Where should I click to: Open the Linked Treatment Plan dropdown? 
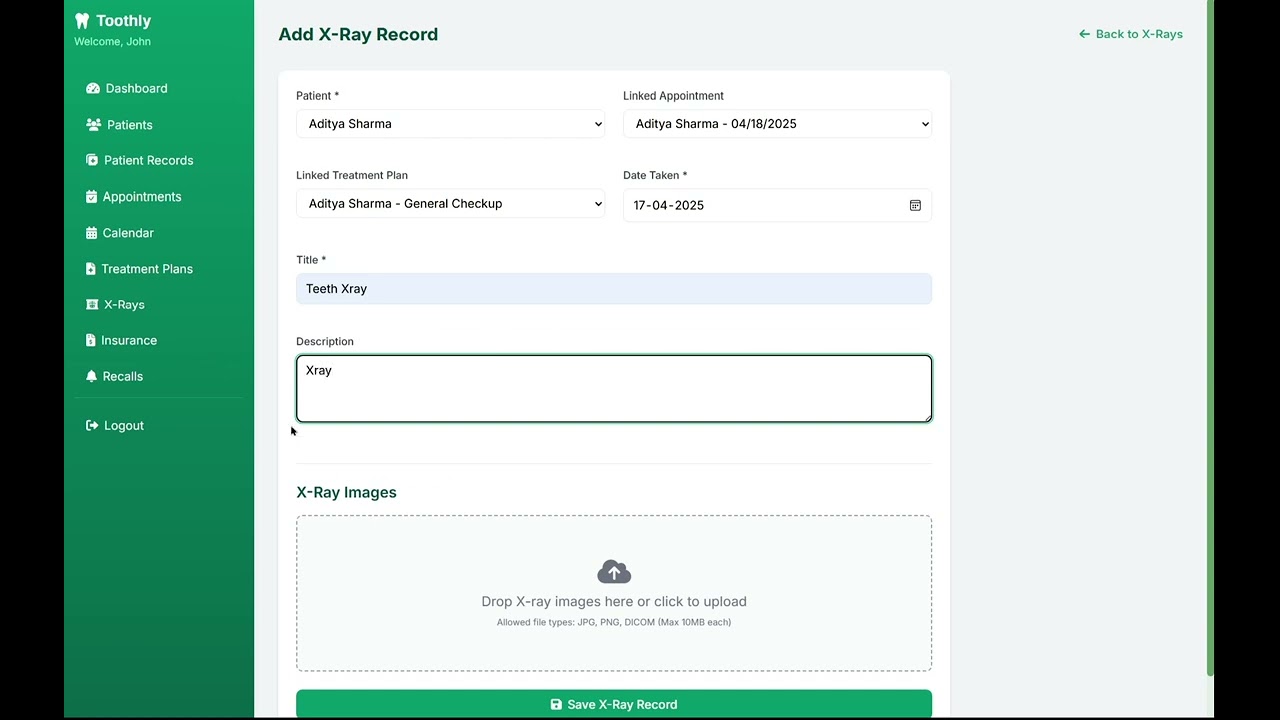[x=450, y=204]
